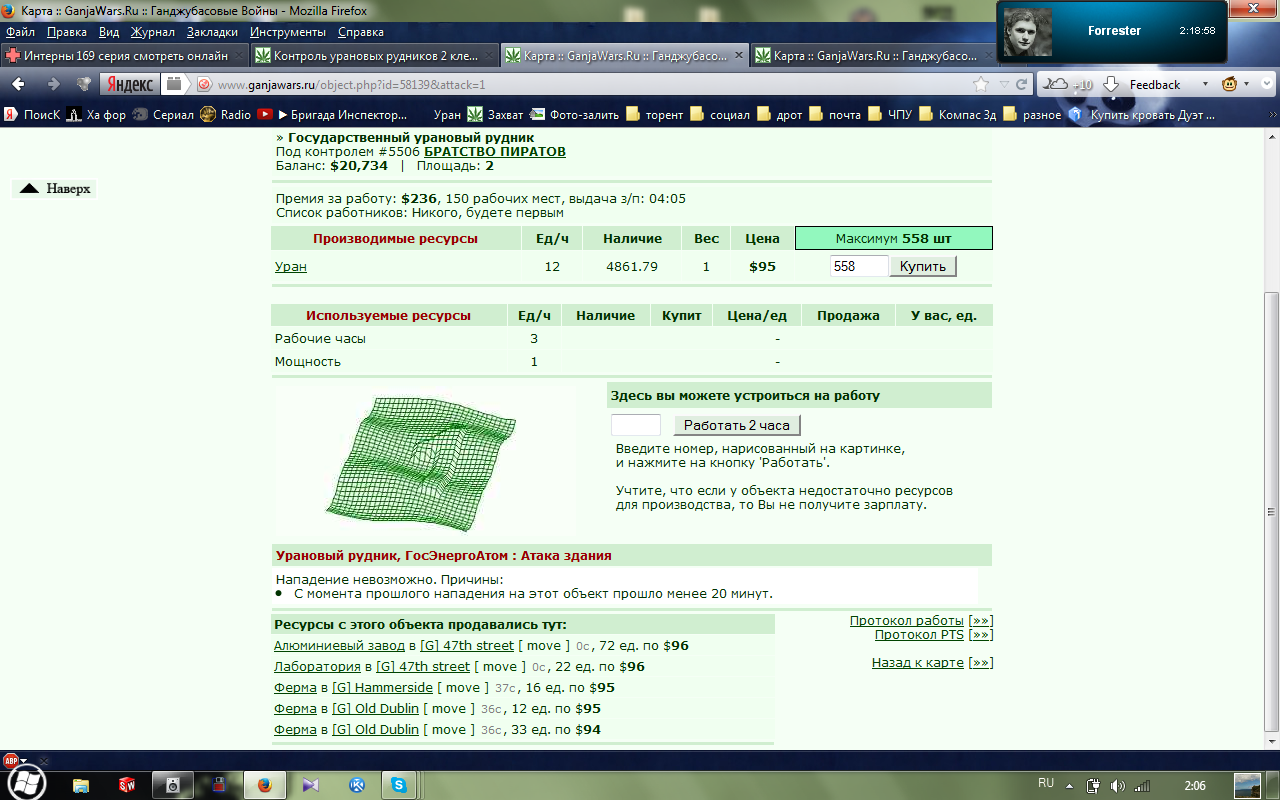This screenshot has width=1280, height=800.
Task: Open Windows Explorer from the taskbar
Action: point(81,785)
